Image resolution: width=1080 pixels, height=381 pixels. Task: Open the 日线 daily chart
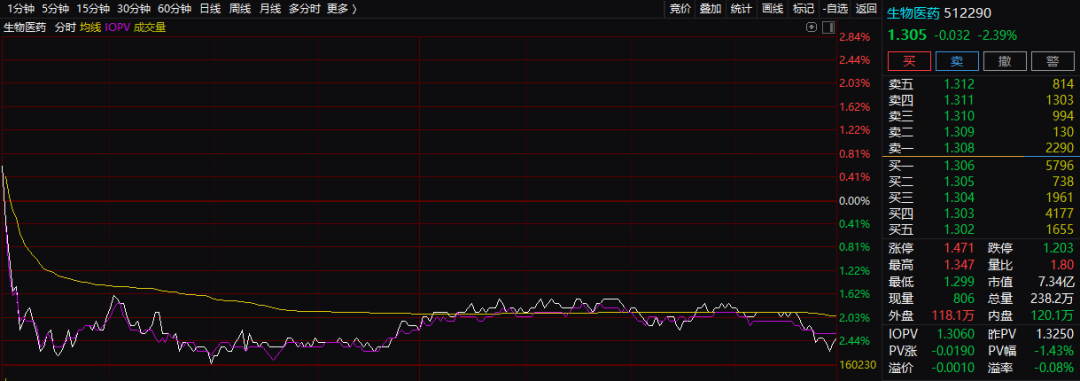[x=210, y=9]
